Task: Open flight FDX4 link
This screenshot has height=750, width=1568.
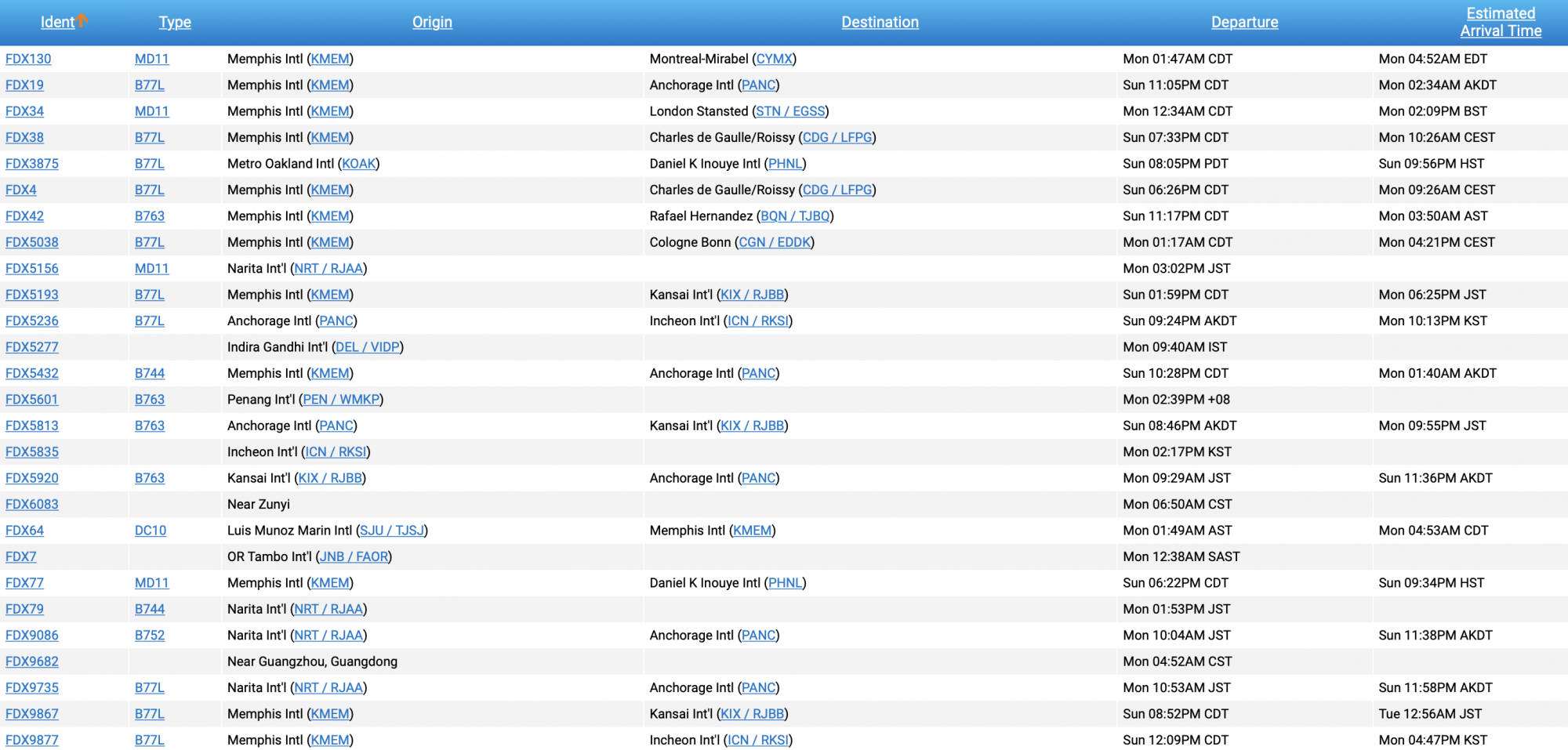Action: point(21,190)
